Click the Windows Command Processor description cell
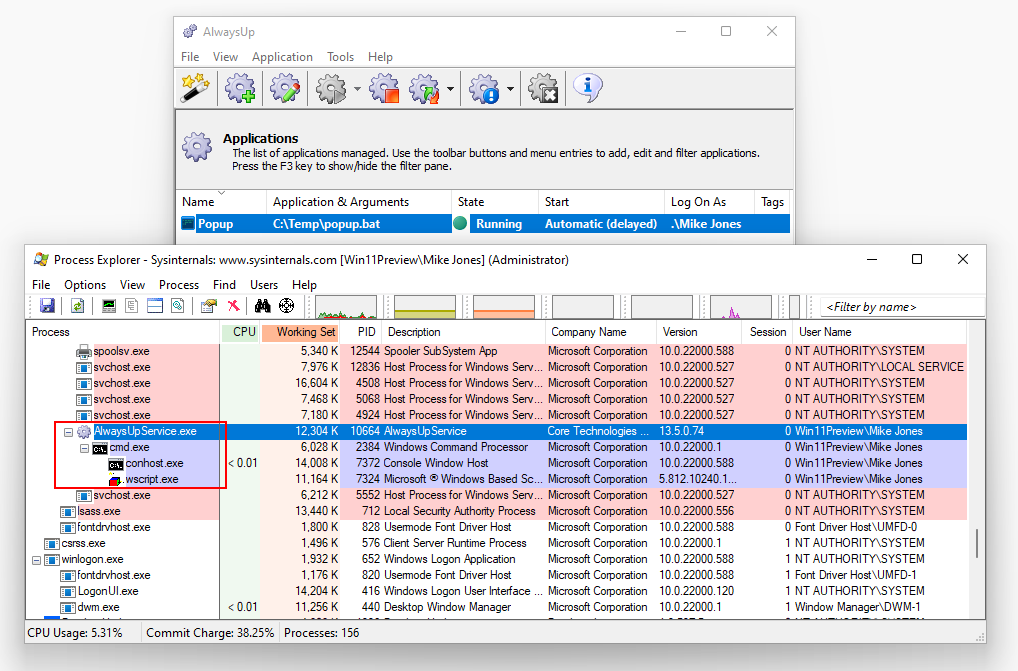The width and height of the screenshot is (1018, 671). point(456,447)
